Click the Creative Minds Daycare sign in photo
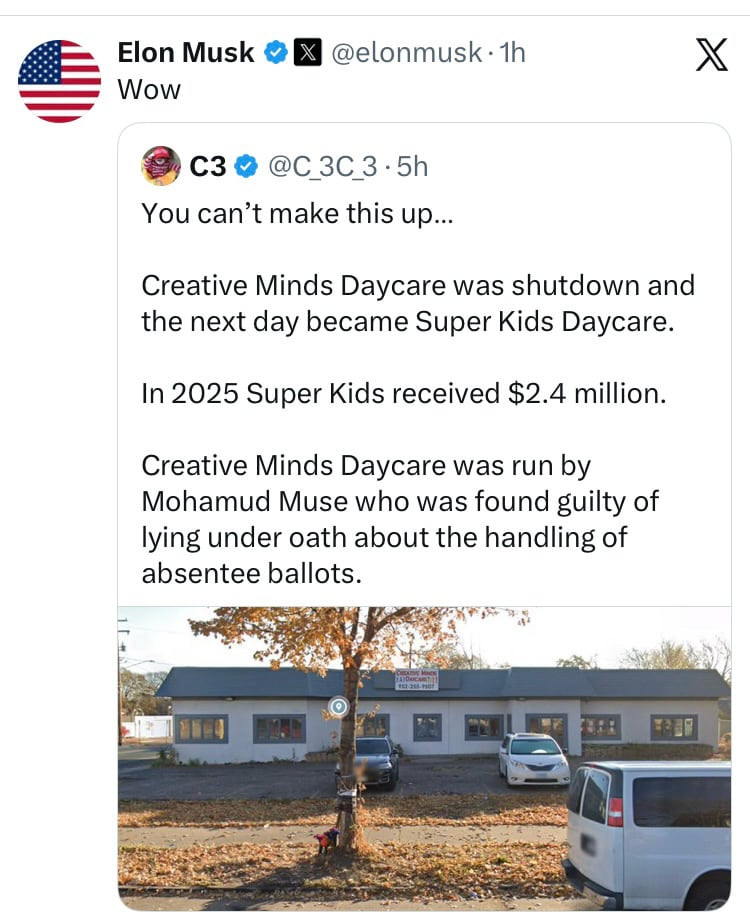The width and height of the screenshot is (750, 917). (x=416, y=680)
